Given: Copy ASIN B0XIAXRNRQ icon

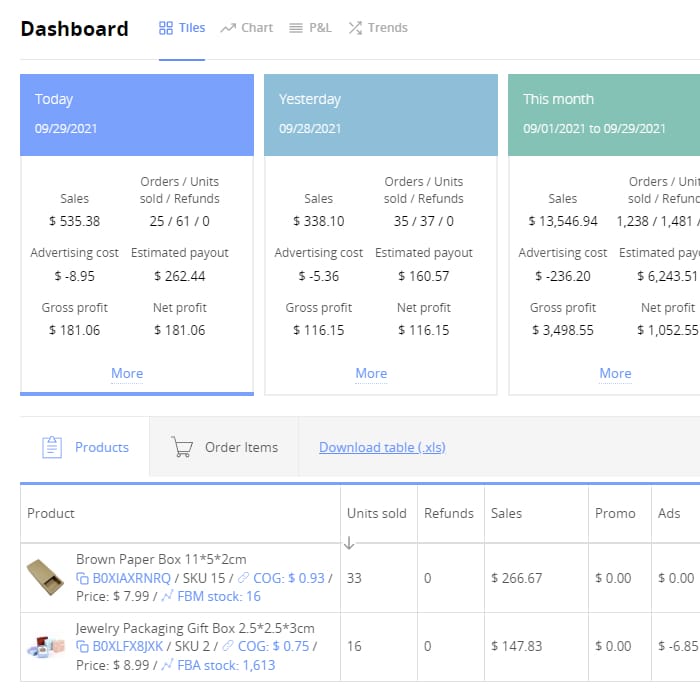Looking at the screenshot, I should point(82,579).
